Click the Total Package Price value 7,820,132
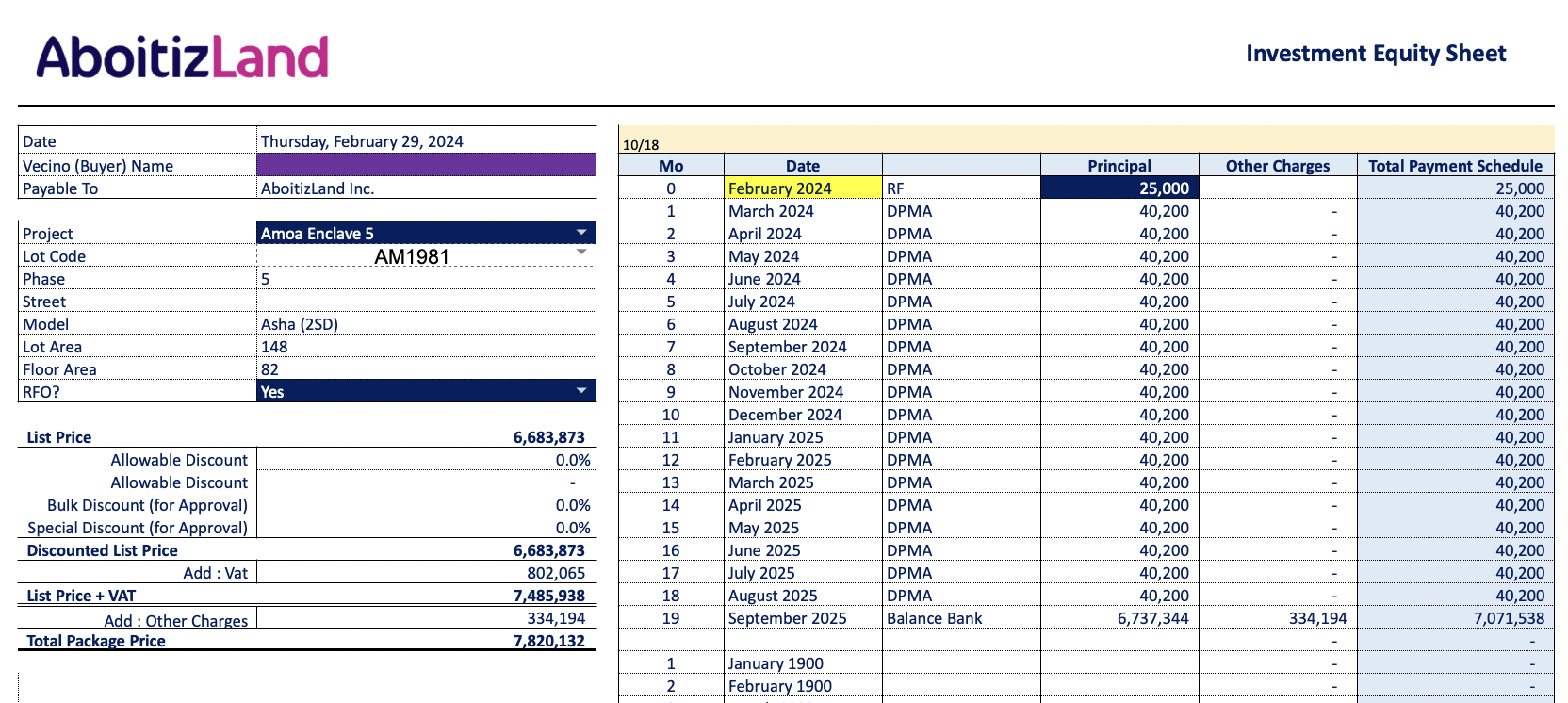Viewport: 1568px width, 703px height. (x=548, y=641)
